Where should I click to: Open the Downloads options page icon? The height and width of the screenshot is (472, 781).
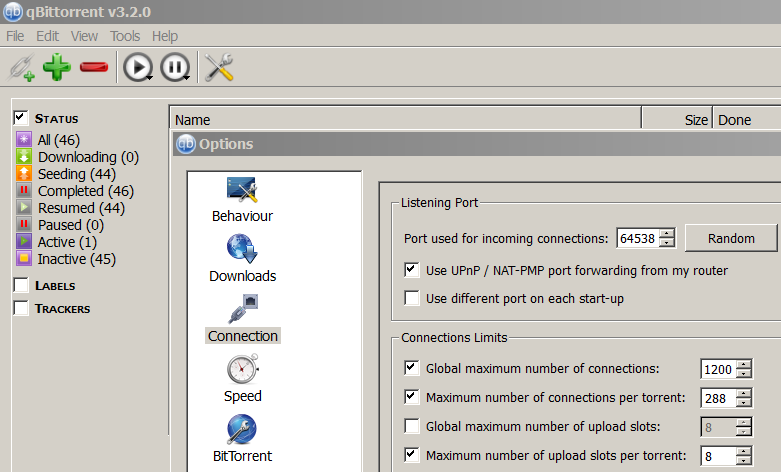(x=242, y=248)
